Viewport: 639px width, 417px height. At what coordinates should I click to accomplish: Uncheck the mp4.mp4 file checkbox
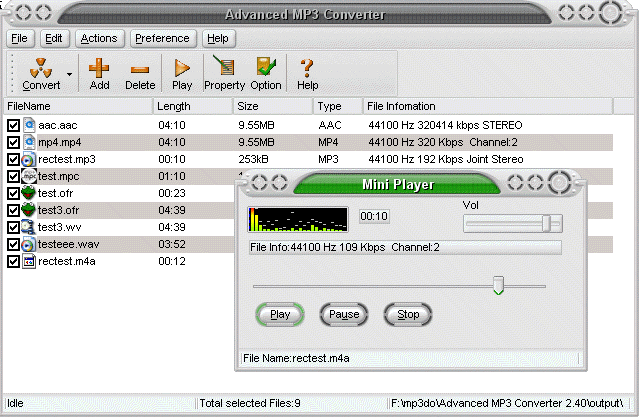tap(13, 142)
